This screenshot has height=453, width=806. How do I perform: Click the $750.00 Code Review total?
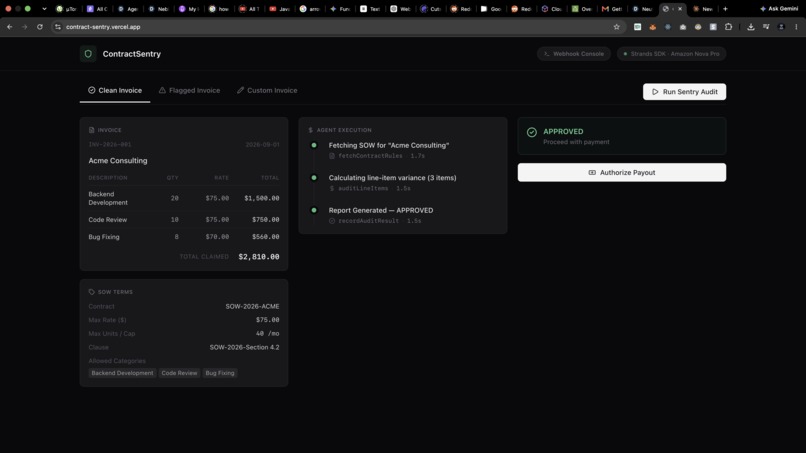tap(265, 220)
